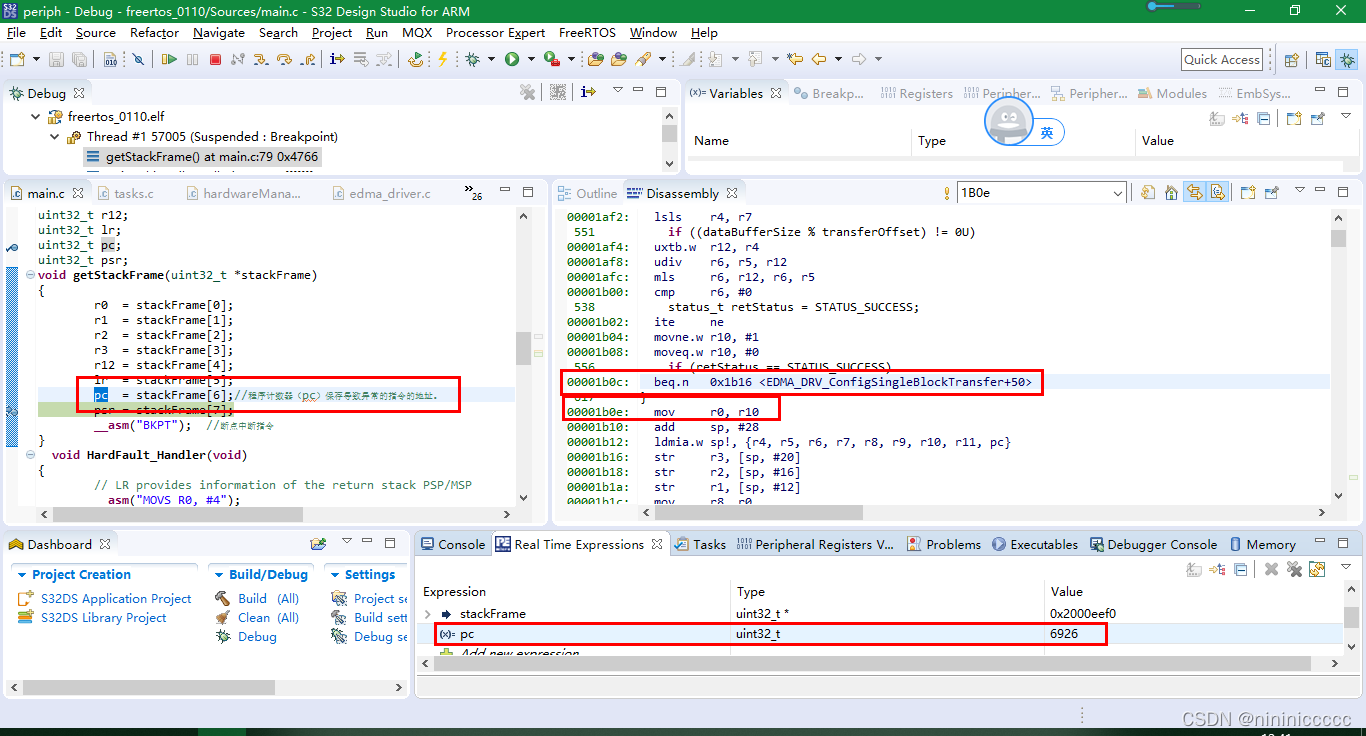
Task: Click Clean (All) link in Dashboard
Action: (x=268, y=617)
